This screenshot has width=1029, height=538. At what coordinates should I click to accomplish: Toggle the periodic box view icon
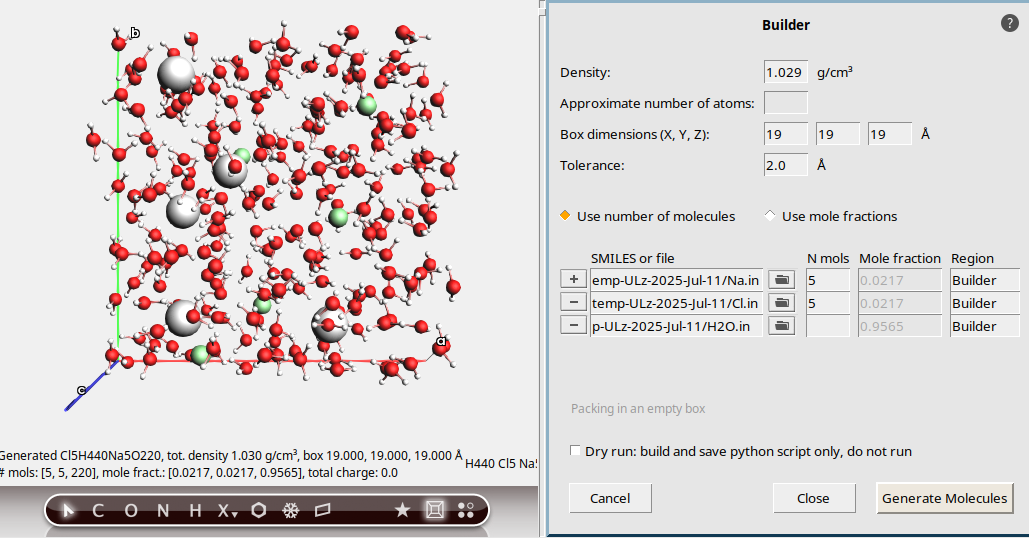[434, 511]
